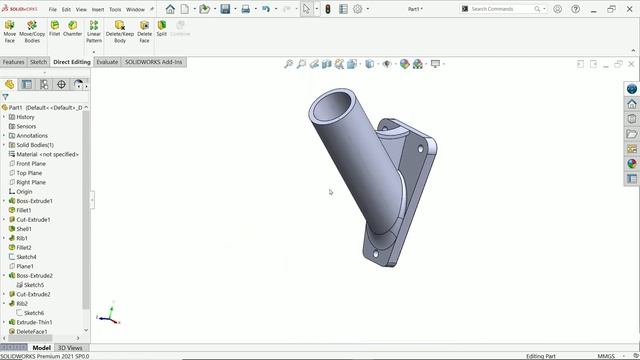
Task: Launch the Delete/Keep Body tool
Action: (x=120, y=31)
